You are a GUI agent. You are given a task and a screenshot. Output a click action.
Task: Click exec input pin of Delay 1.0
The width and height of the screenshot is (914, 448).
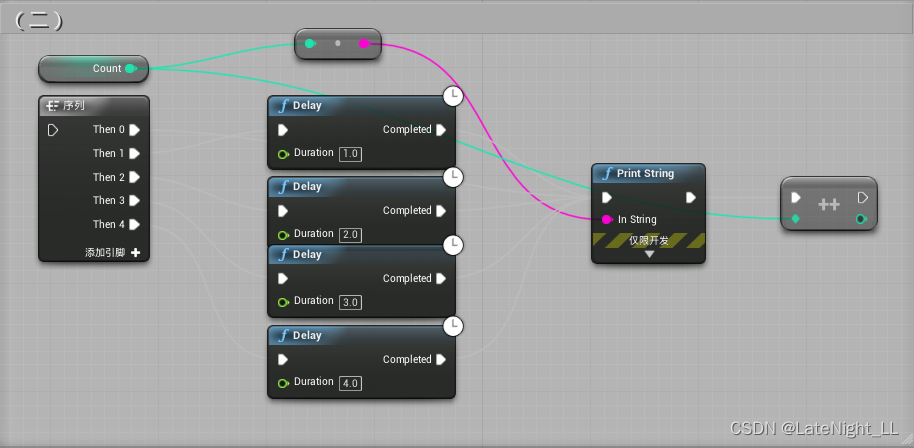tap(283, 130)
